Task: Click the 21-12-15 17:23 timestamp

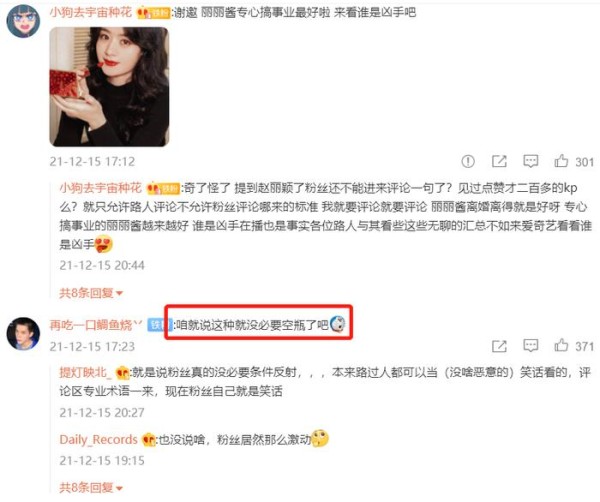Action: 92,346
